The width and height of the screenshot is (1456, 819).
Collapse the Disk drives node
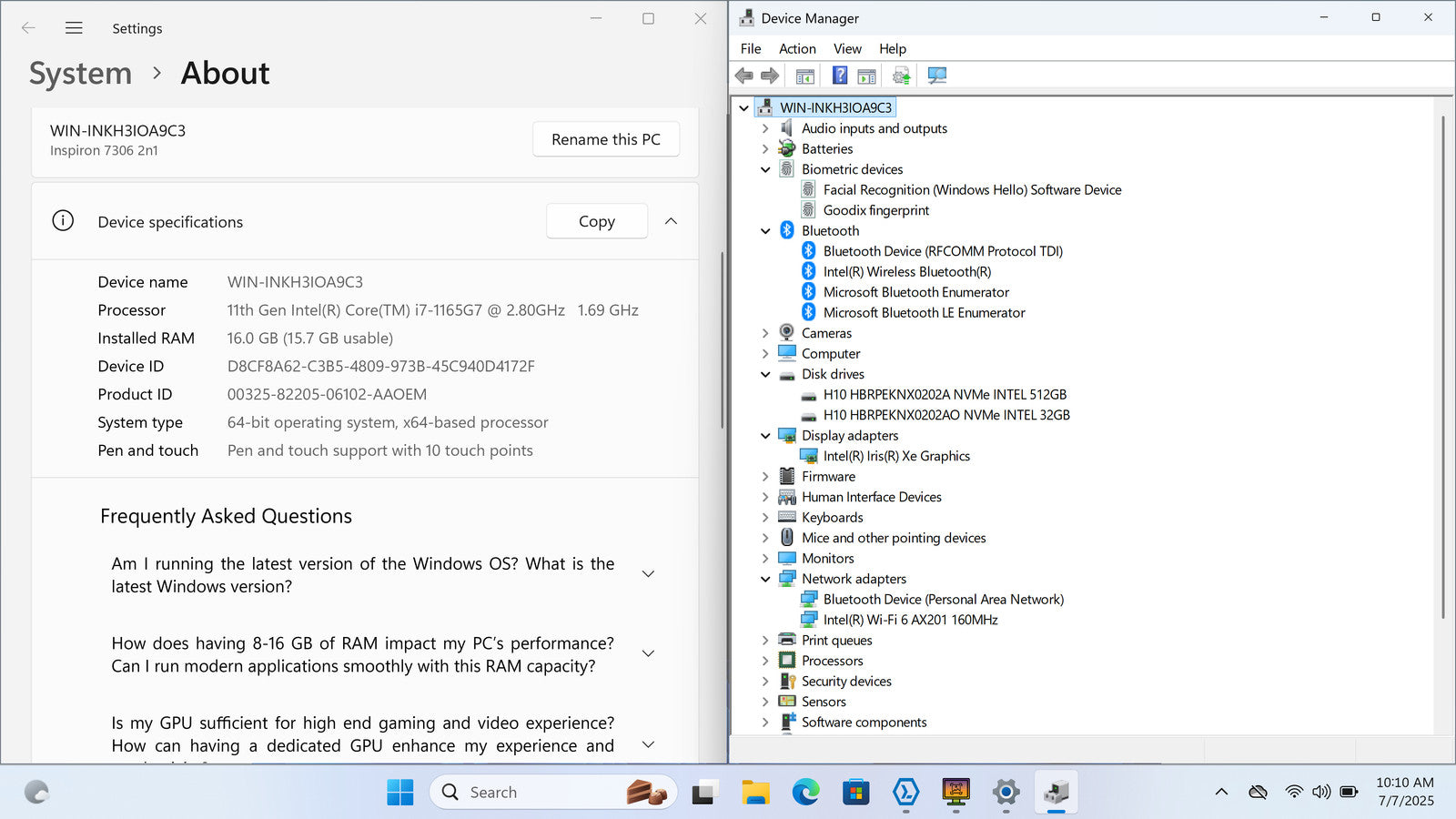pos(765,374)
